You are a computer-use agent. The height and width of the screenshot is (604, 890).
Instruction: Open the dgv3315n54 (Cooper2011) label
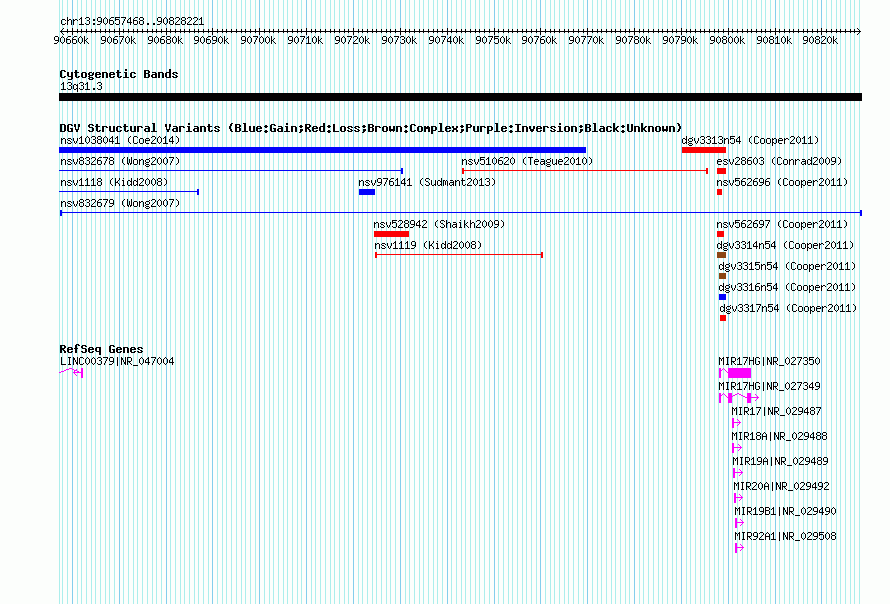coord(787,266)
